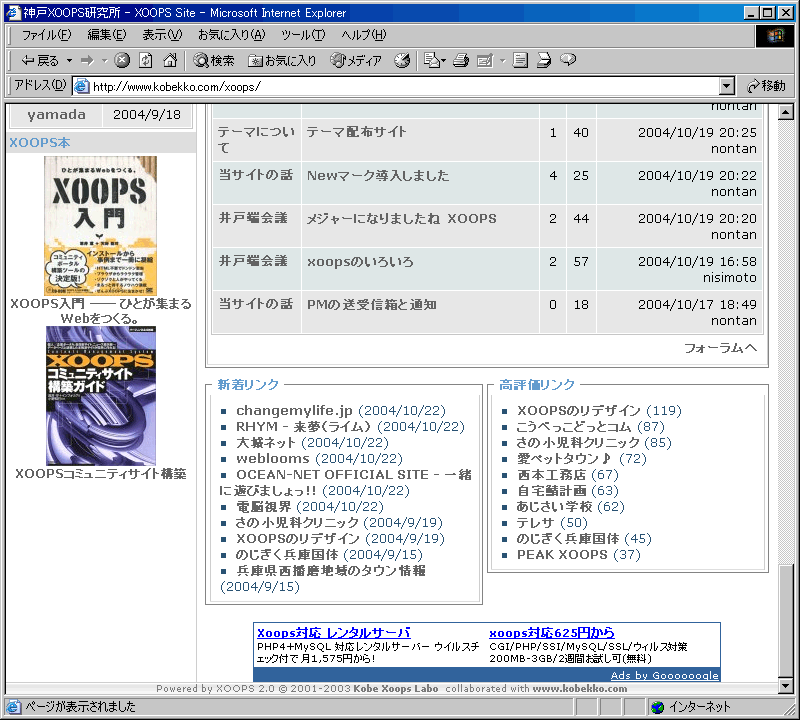This screenshot has height=720, width=800.
Task: Open the Back history dropdown arrow
Action: pyautogui.click(x=69, y=61)
